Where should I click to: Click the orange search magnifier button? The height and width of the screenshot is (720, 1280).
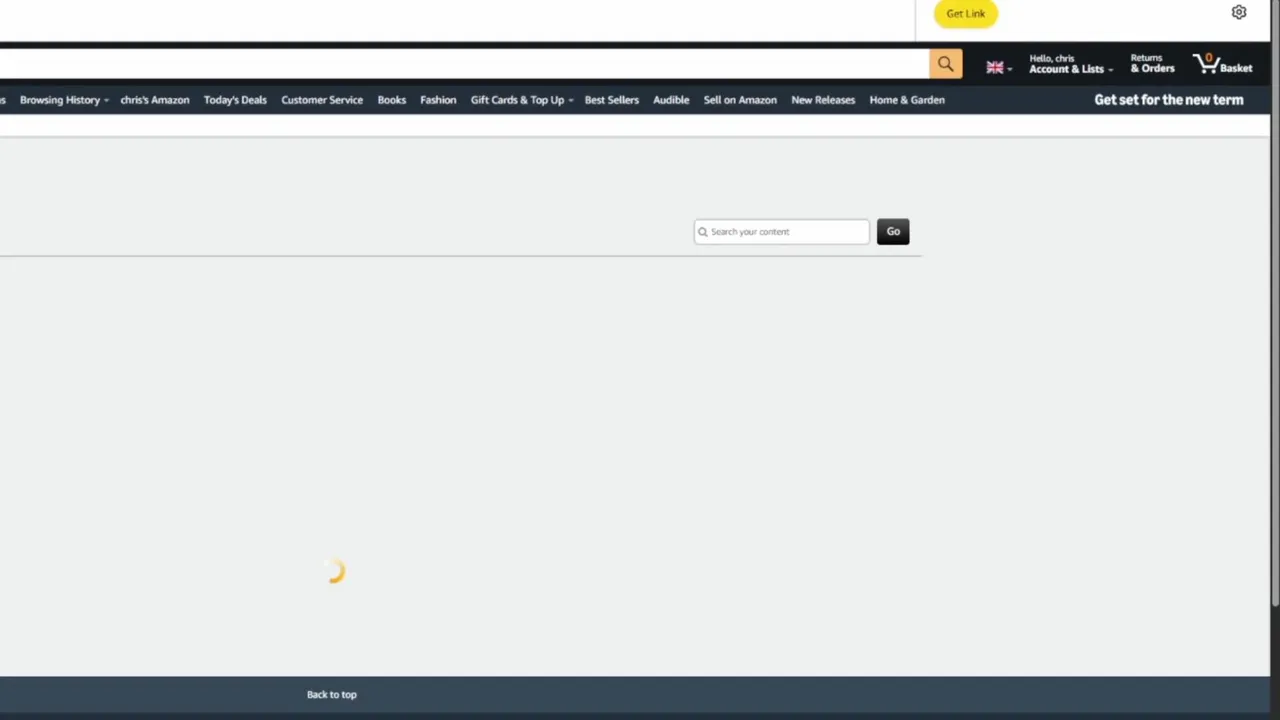click(945, 64)
